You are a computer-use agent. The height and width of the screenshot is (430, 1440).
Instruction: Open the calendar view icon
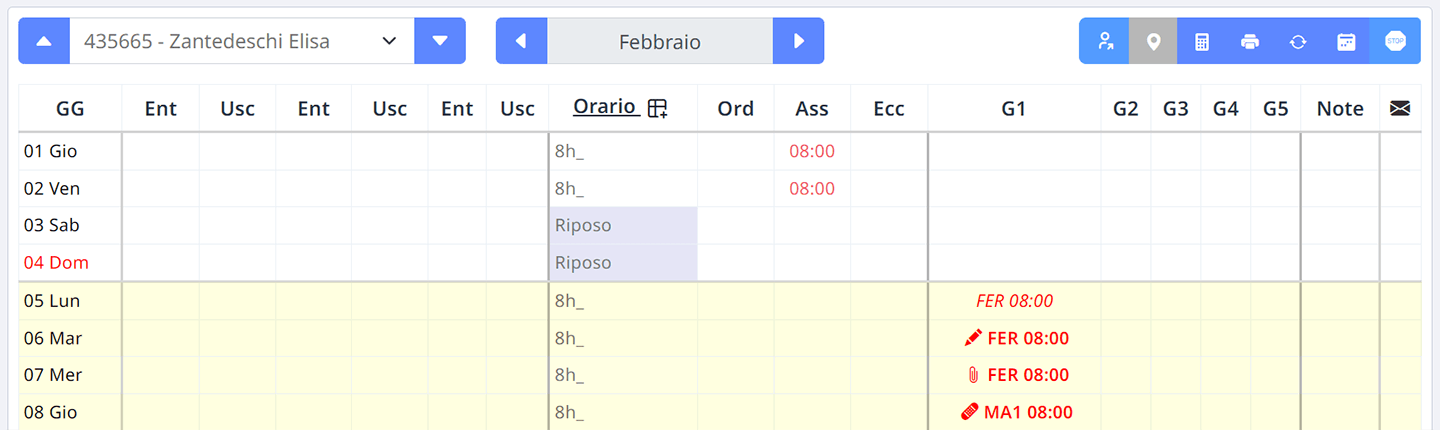click(x=1346, y=41)
